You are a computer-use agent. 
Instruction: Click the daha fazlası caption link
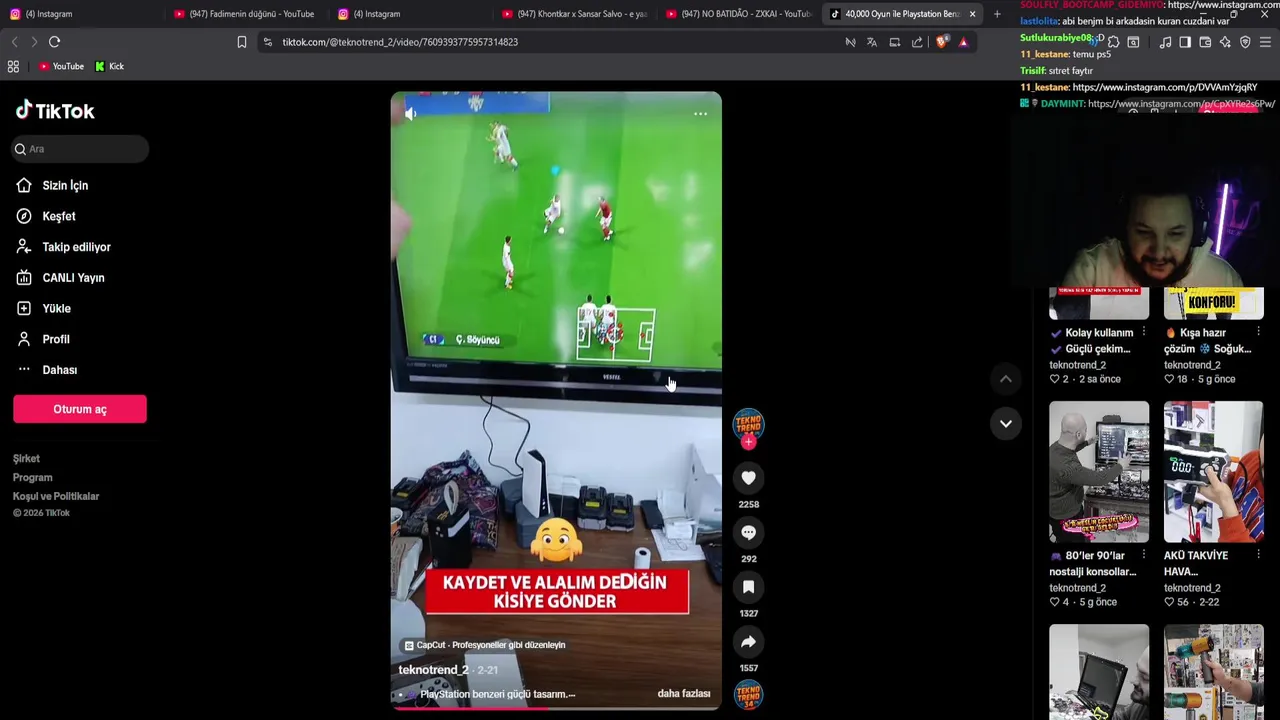coord(684,694)
